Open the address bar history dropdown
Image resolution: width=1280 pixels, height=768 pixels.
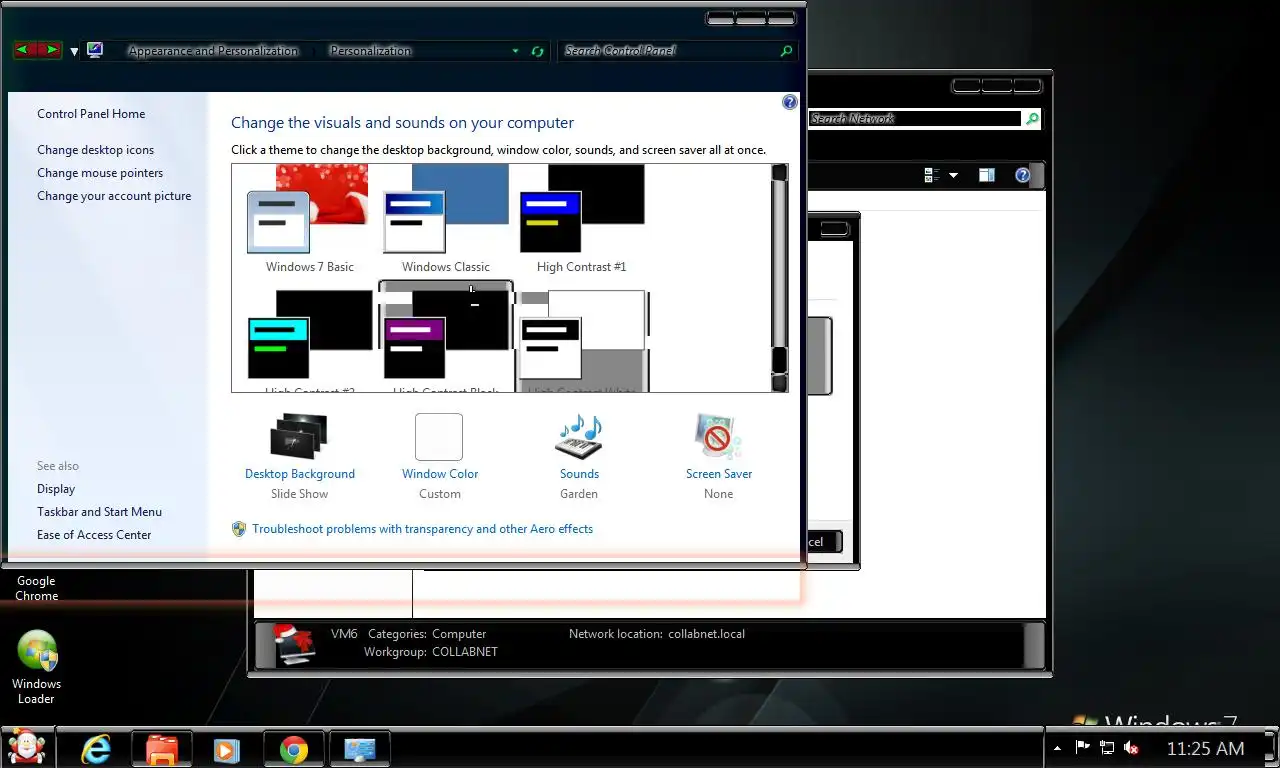click(x=516, y=51)
